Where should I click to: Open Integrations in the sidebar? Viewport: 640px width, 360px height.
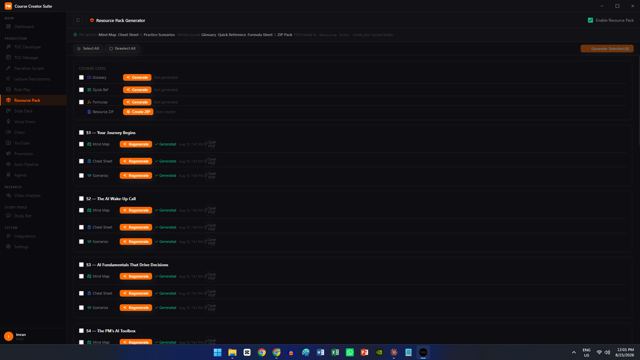[x=33, y=236]
